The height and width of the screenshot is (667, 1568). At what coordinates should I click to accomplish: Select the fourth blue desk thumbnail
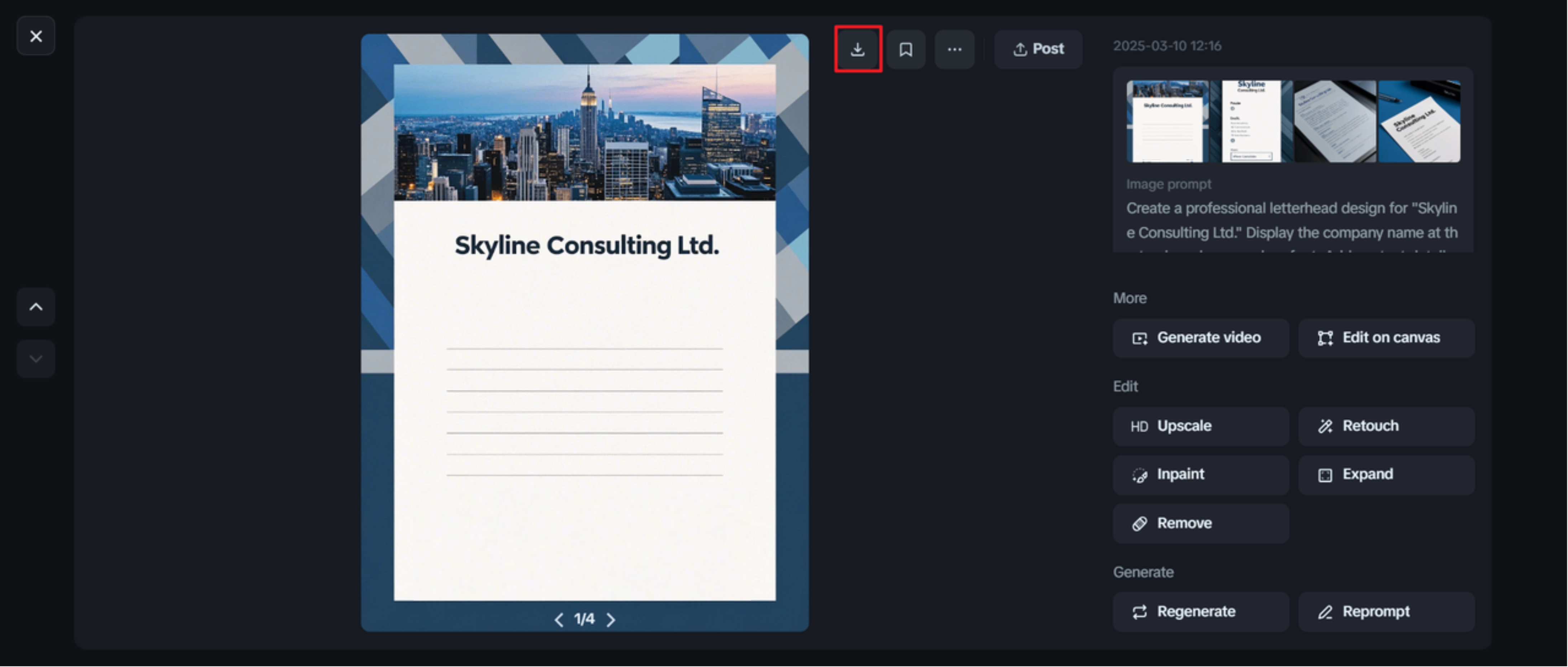click(1419, 122)
